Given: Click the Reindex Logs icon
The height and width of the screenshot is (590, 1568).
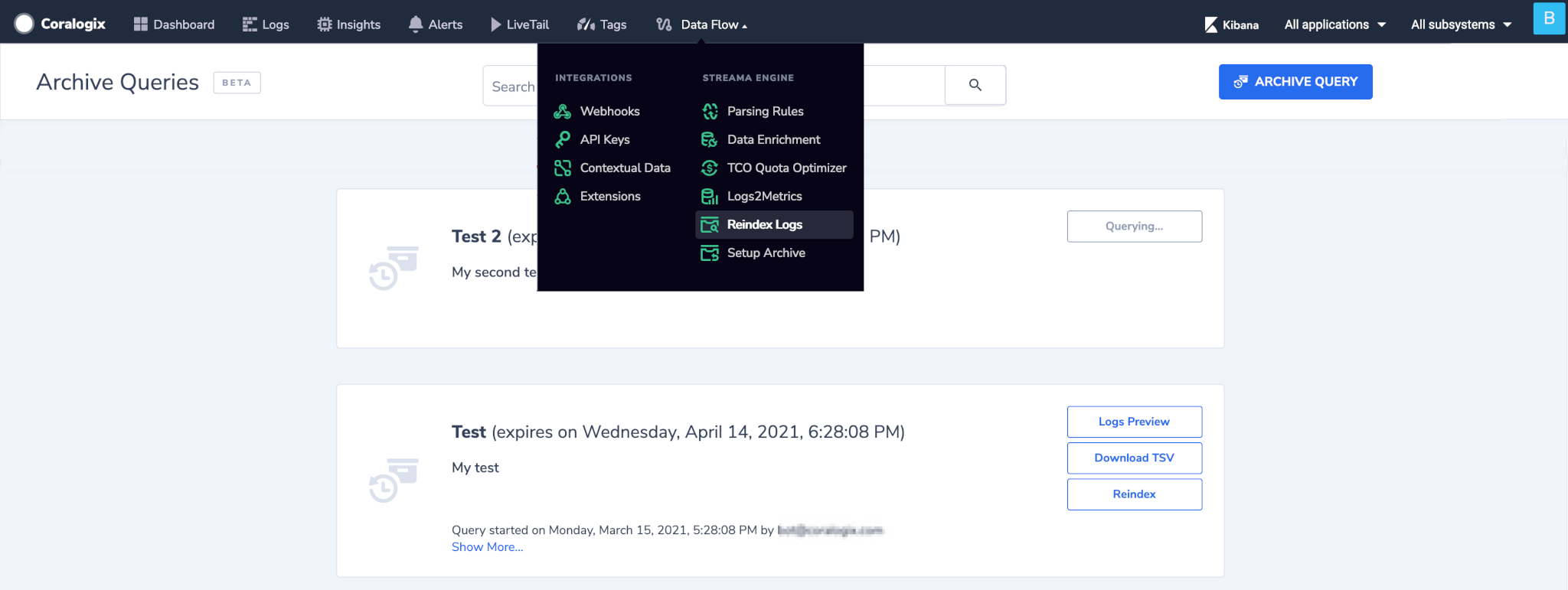Looking at the screenshot, I should pos(710,224).
